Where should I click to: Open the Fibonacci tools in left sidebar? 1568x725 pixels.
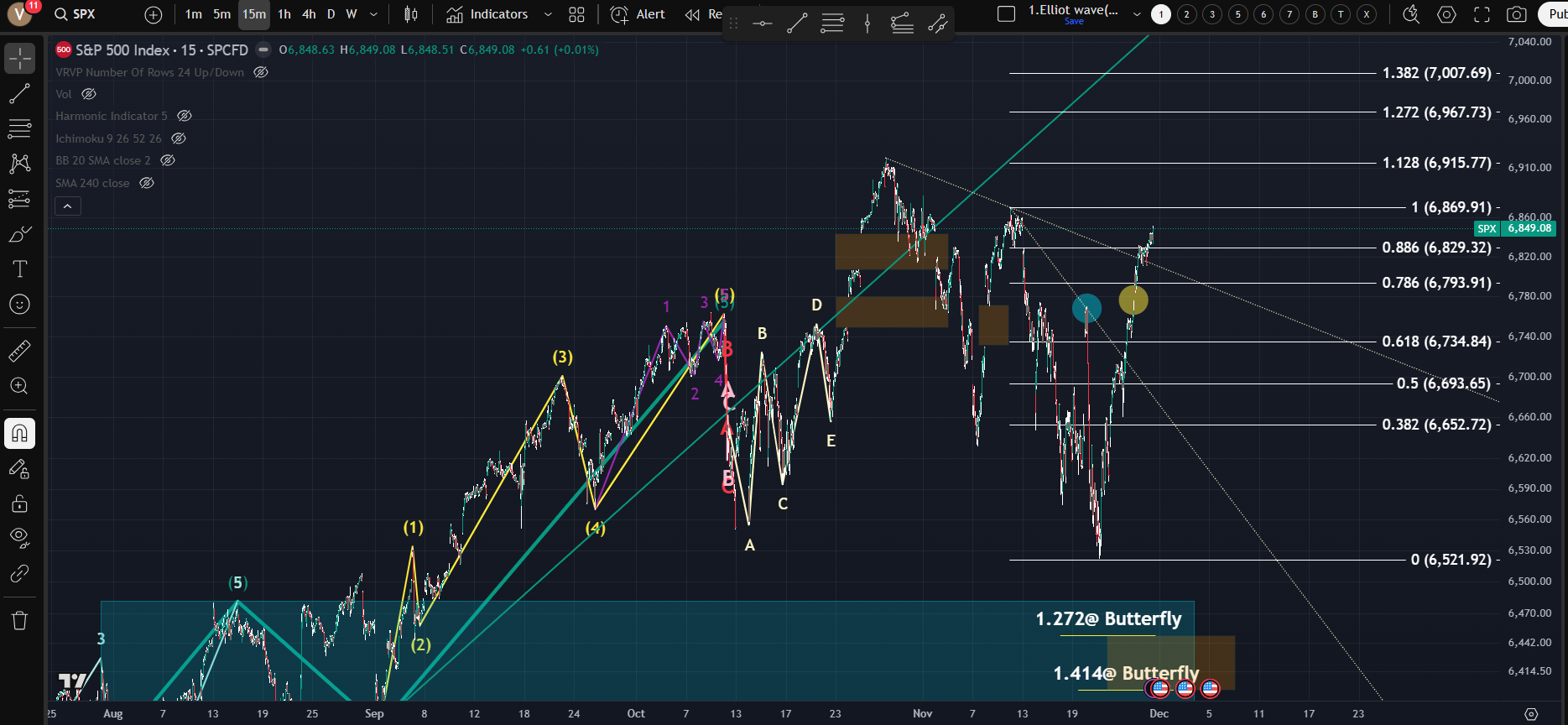click(x=19, y=128)
